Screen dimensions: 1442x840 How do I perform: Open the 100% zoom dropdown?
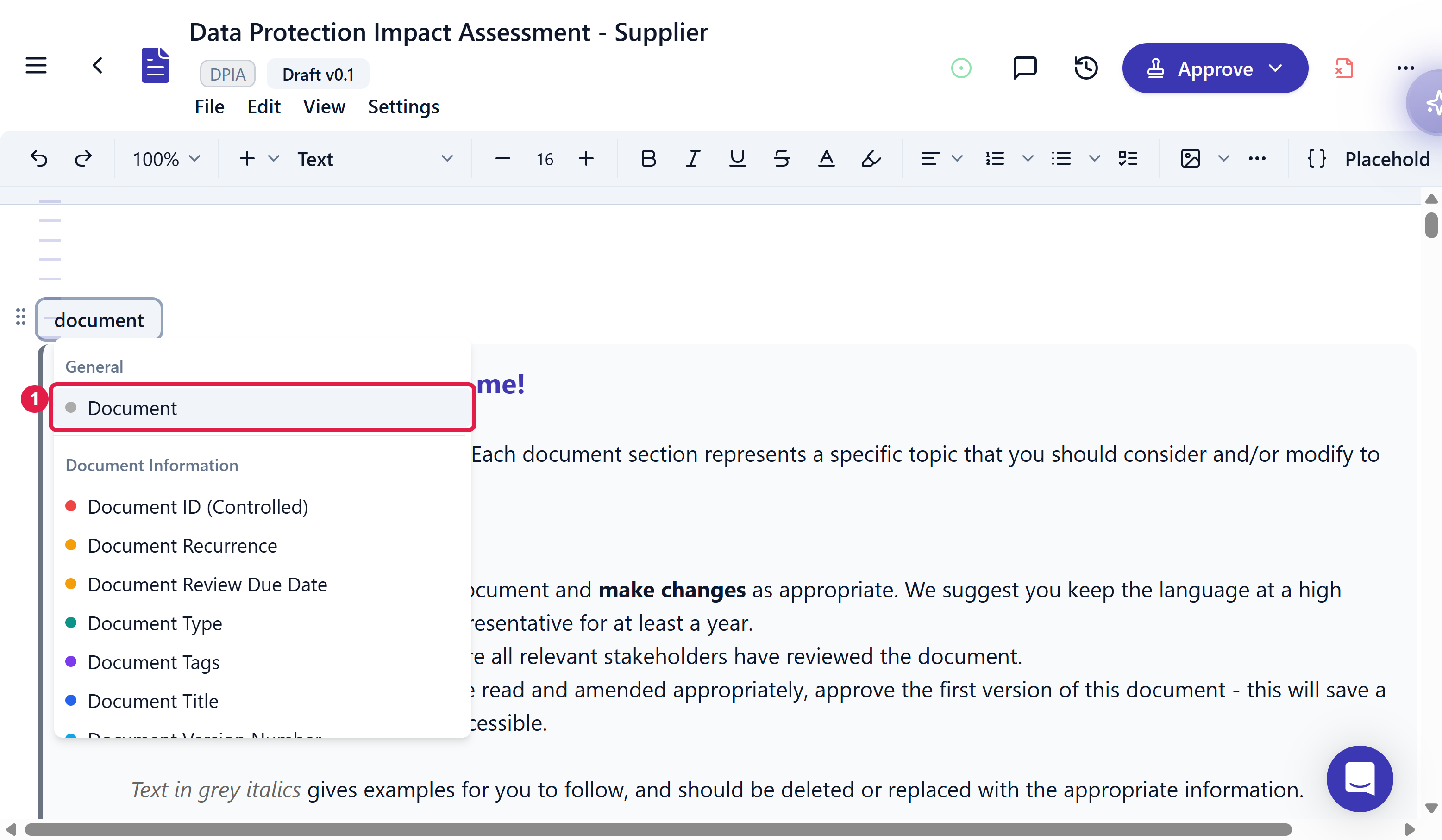pos(166,158)
